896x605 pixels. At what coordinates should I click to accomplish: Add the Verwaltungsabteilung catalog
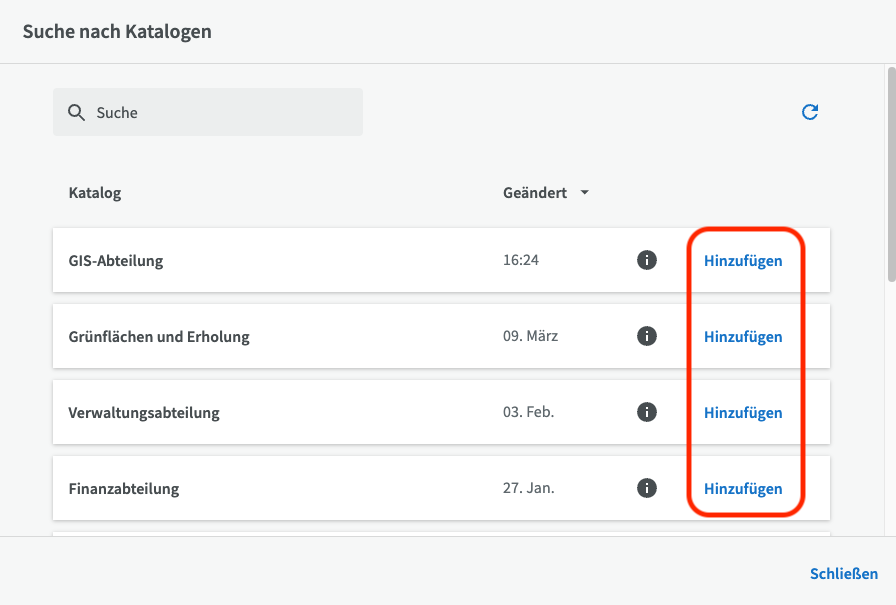[743, 412]
